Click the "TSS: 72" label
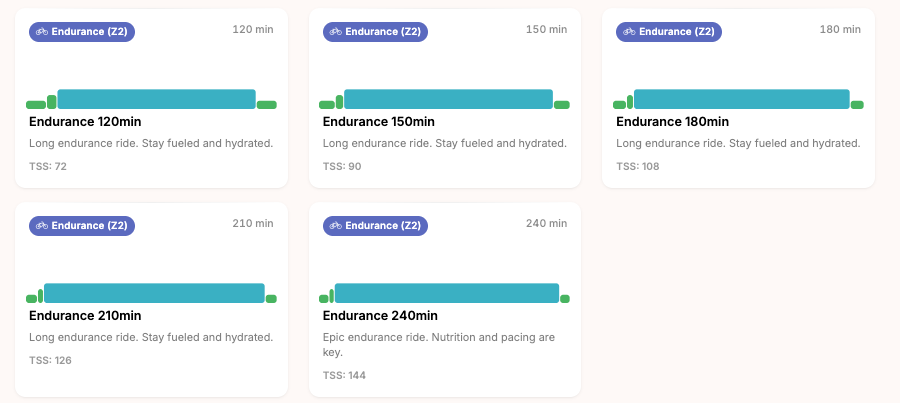The height and width of the screenshot is (403, 900). [x=48, y=166]
